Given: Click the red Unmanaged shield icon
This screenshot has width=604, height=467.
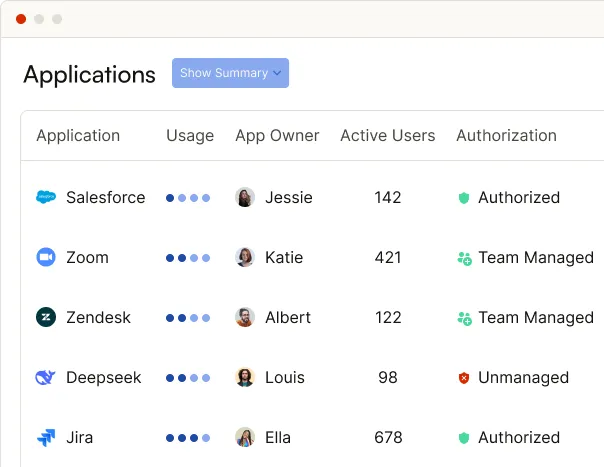Looking at the screenshot, I should coord(464,378).
